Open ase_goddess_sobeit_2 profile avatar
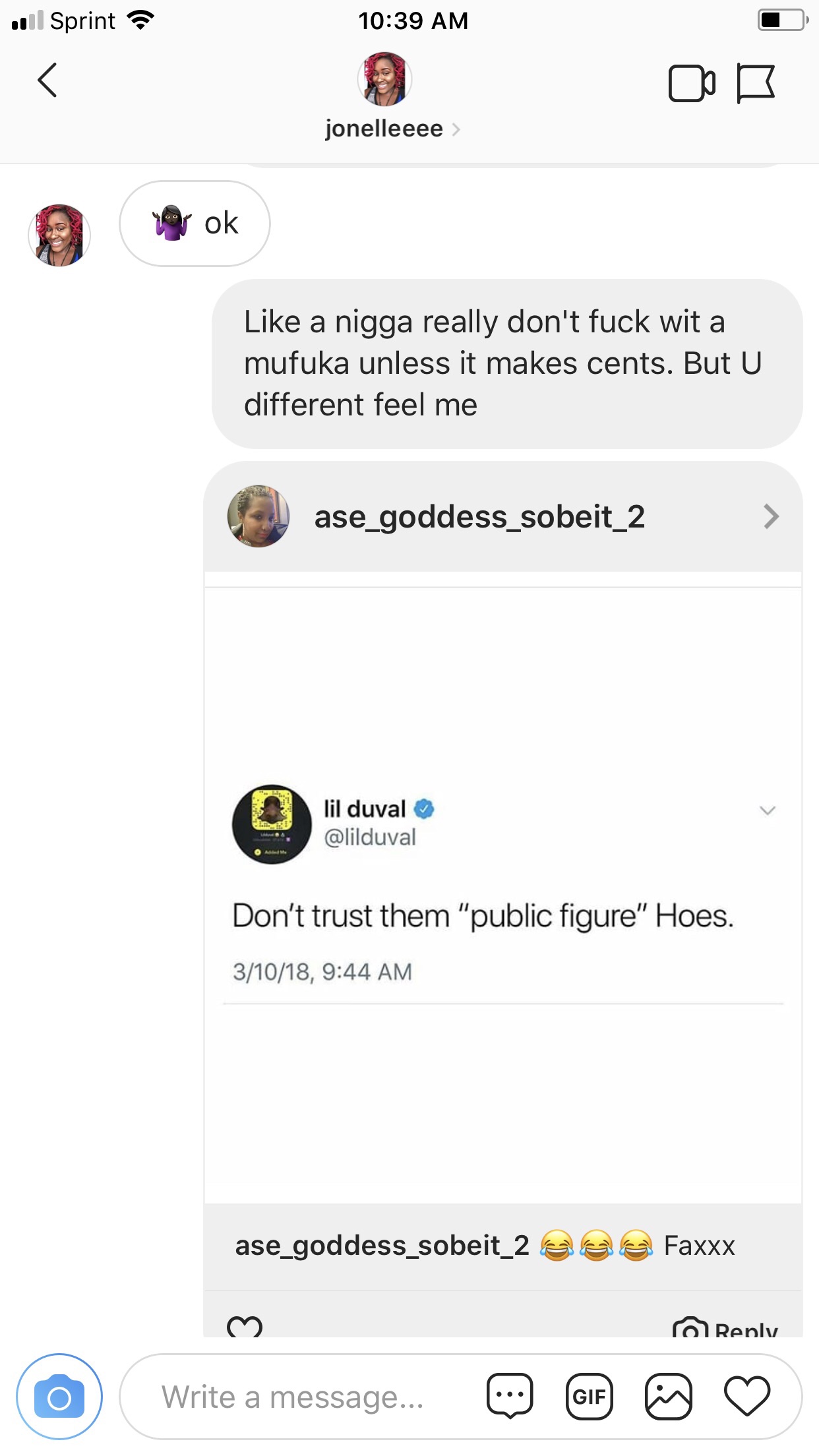Image resolution: width=819 pixels, height=1456 pixels. 258,516
